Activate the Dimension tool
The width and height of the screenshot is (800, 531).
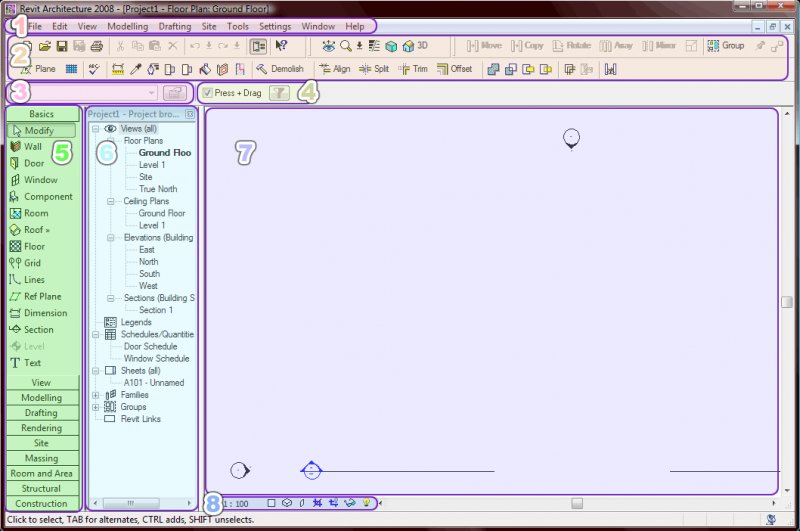point(45,313)
